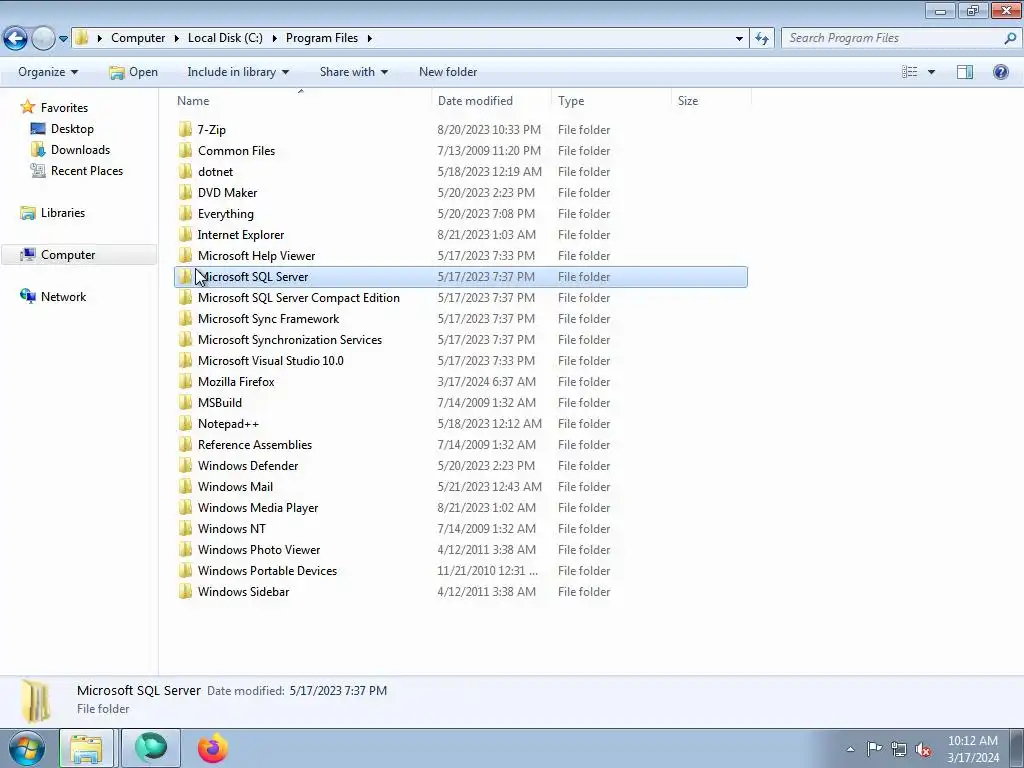Select the Common Files folder icon

185,150
